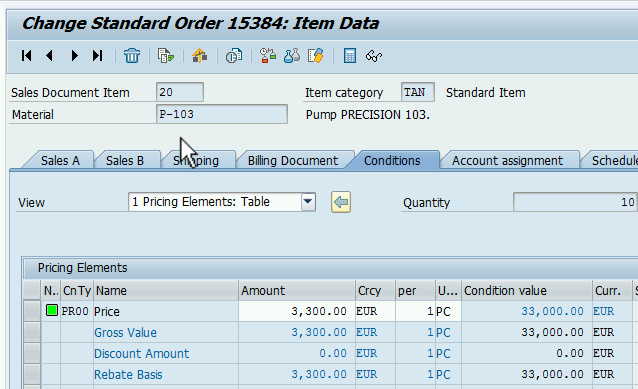Click the house with arrow toolbar icon
The image size is (638, 389).
coord(200,56)
